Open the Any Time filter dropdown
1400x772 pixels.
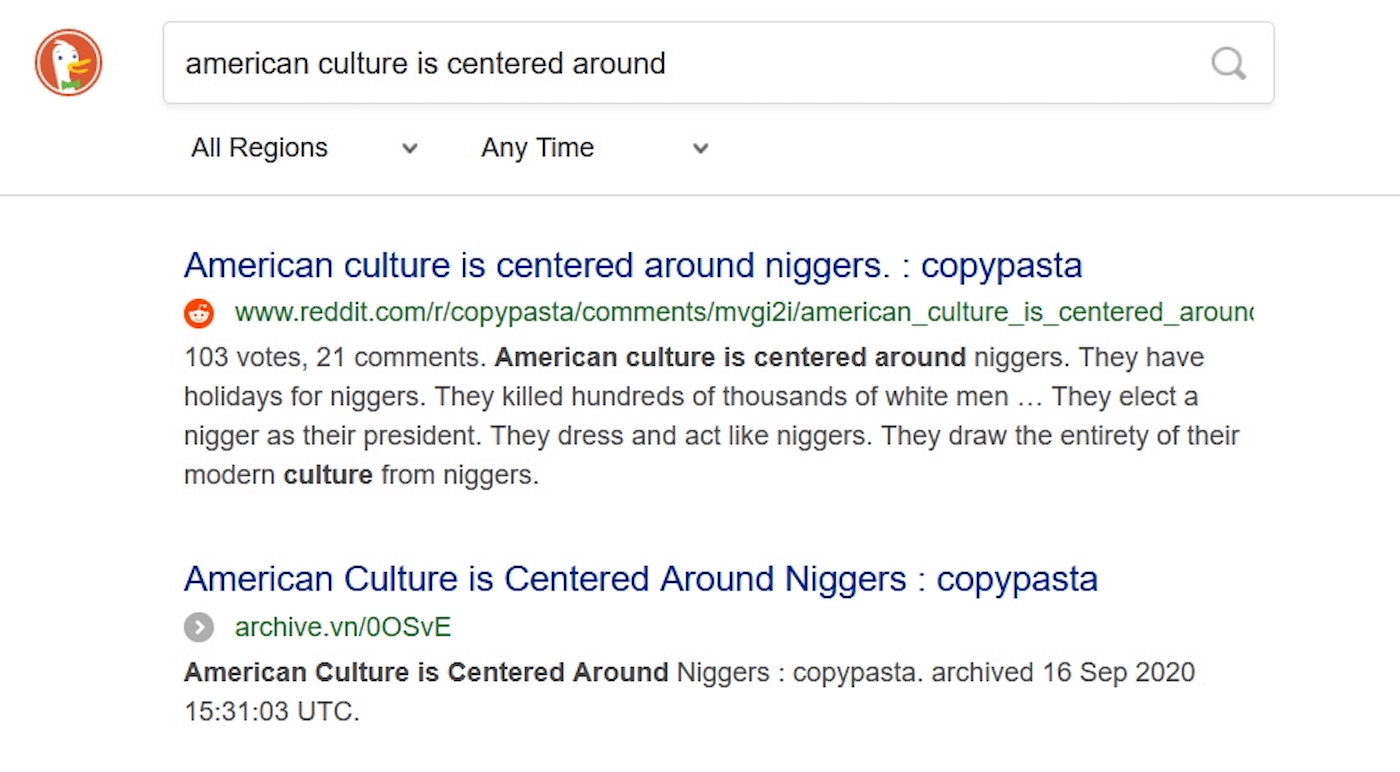click(537, 148)
